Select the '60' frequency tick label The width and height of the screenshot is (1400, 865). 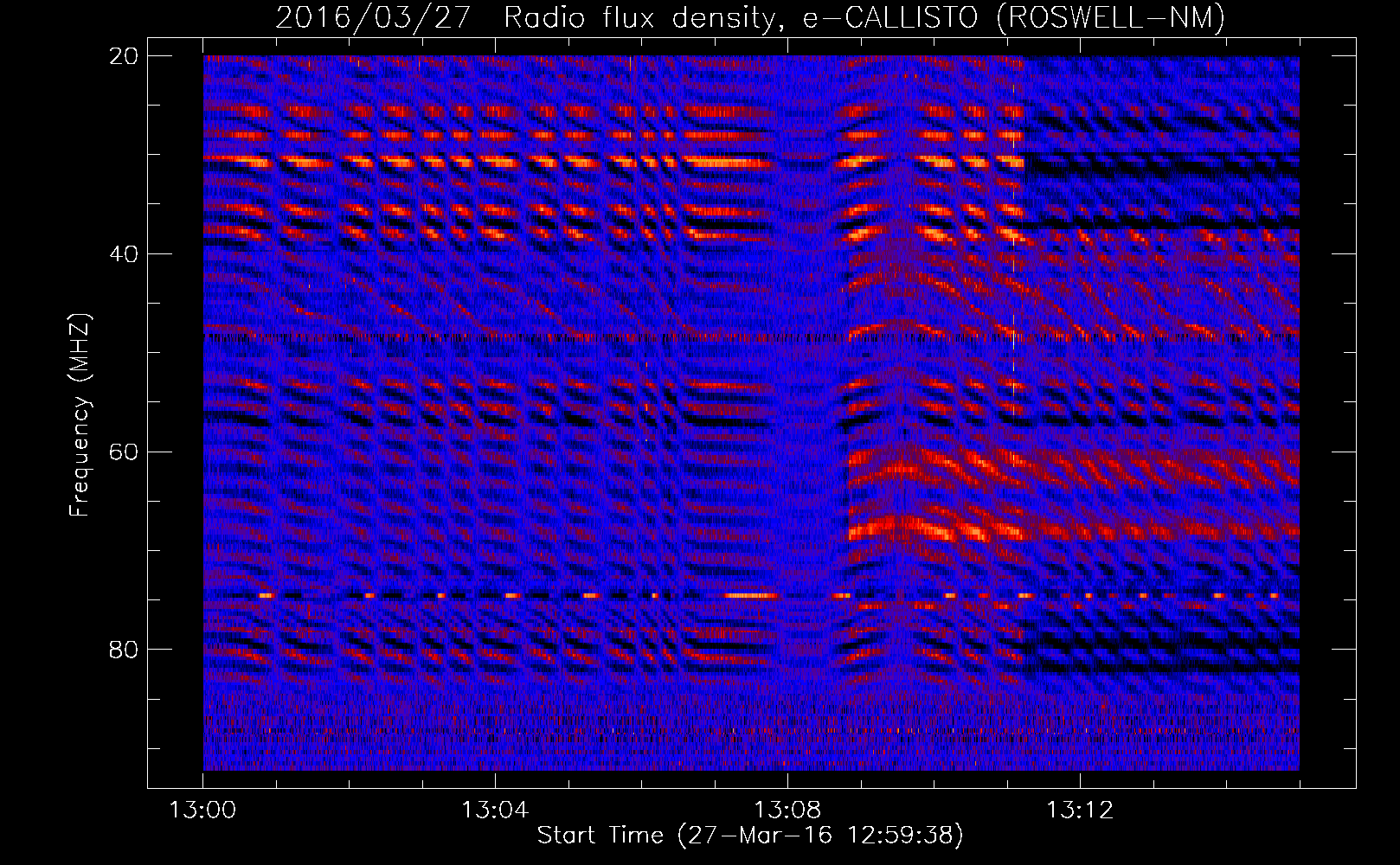click(x=124, y=452)
